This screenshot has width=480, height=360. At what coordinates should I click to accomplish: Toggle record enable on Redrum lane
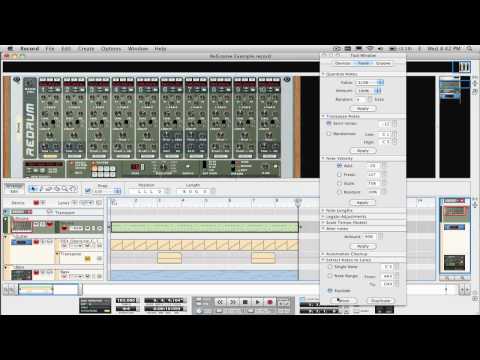coord(65,228)
